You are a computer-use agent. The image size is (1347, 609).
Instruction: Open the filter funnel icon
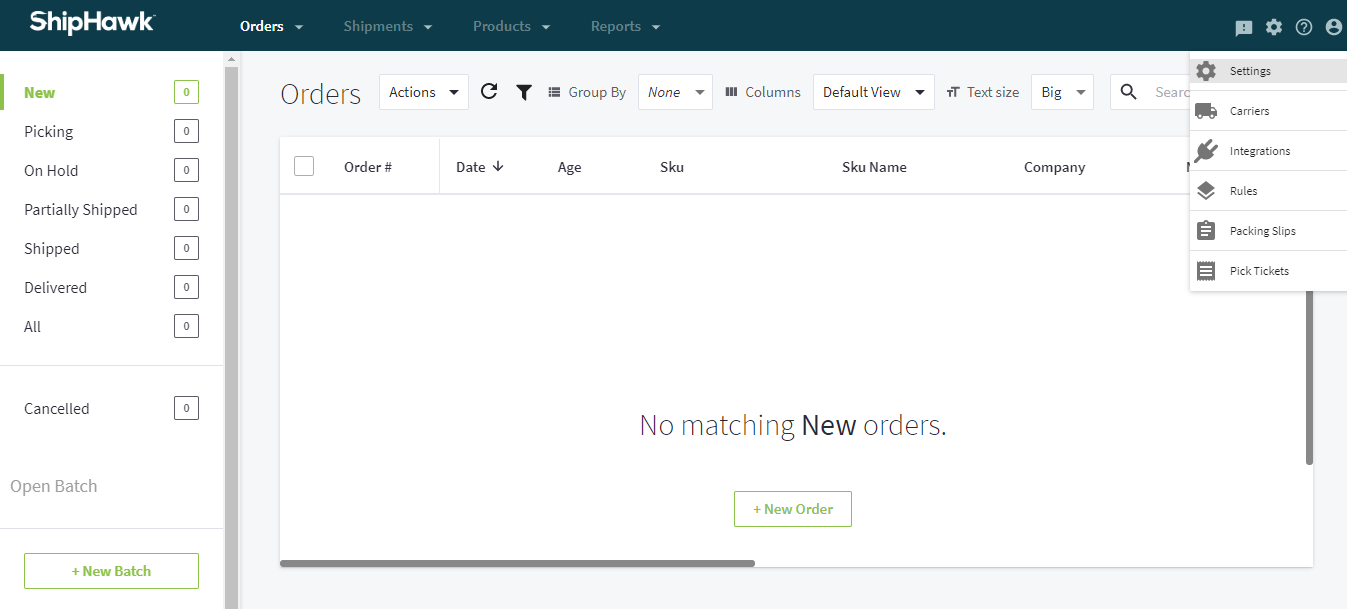tap(524, 91)
